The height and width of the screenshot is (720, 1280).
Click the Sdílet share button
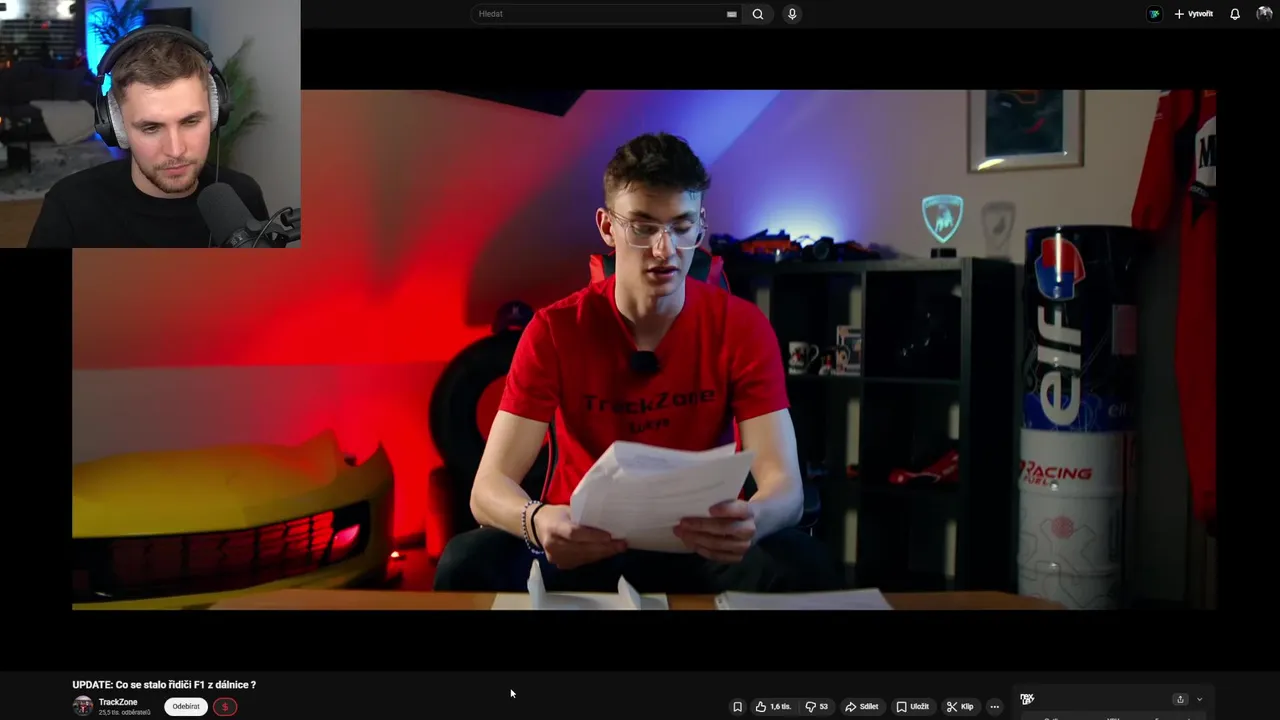pyautogui.click(x=862, y=706)
